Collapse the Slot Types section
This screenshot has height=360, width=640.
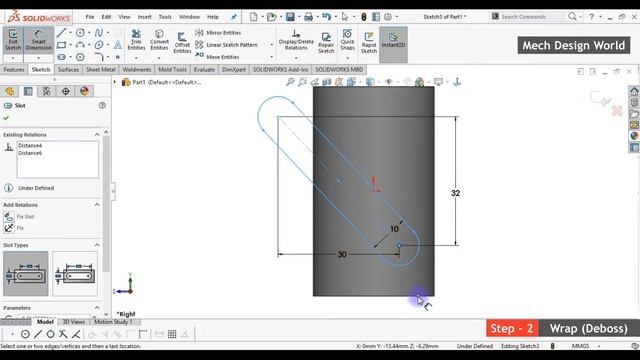(97, 245)
